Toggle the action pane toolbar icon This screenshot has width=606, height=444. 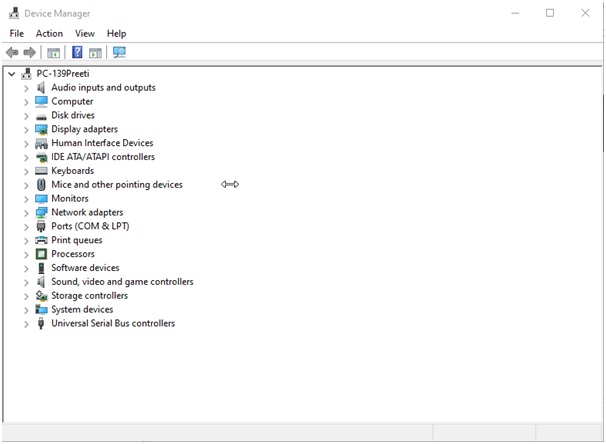coord(95,53)
